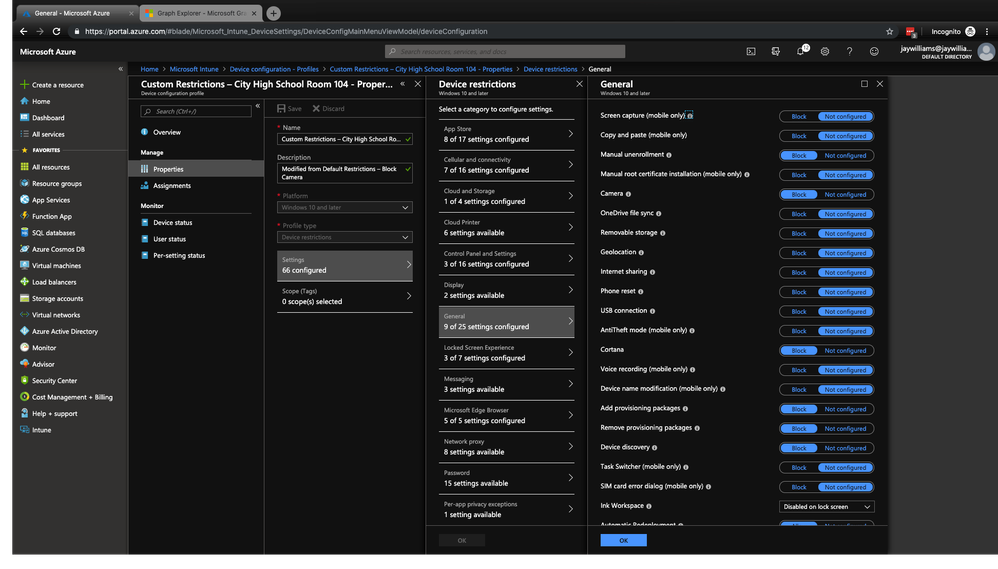Set Screen capture to Block
This screenshot has height=569, width=998.
[799, 116]
